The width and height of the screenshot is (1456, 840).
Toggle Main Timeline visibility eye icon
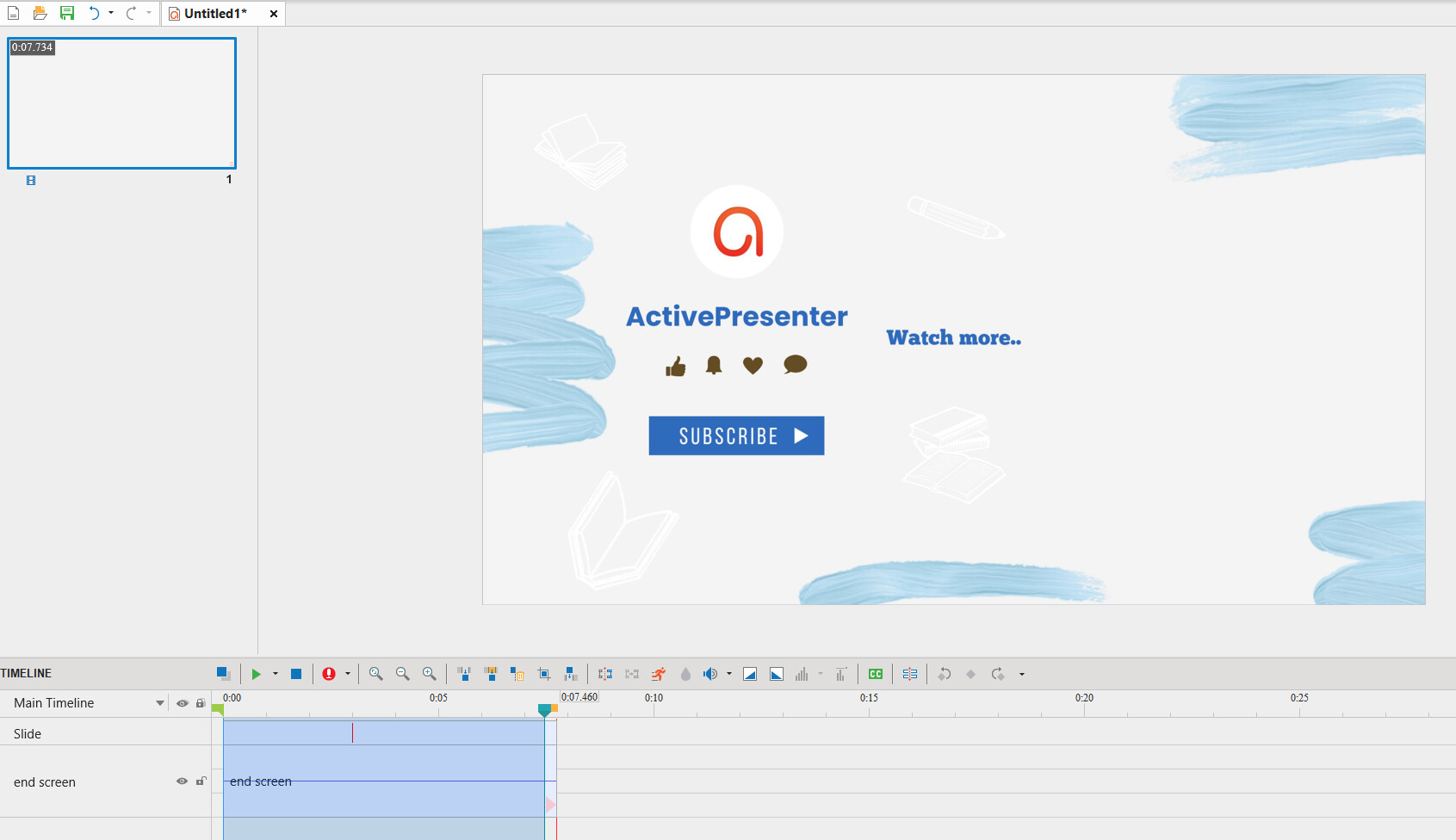point(182,703)
